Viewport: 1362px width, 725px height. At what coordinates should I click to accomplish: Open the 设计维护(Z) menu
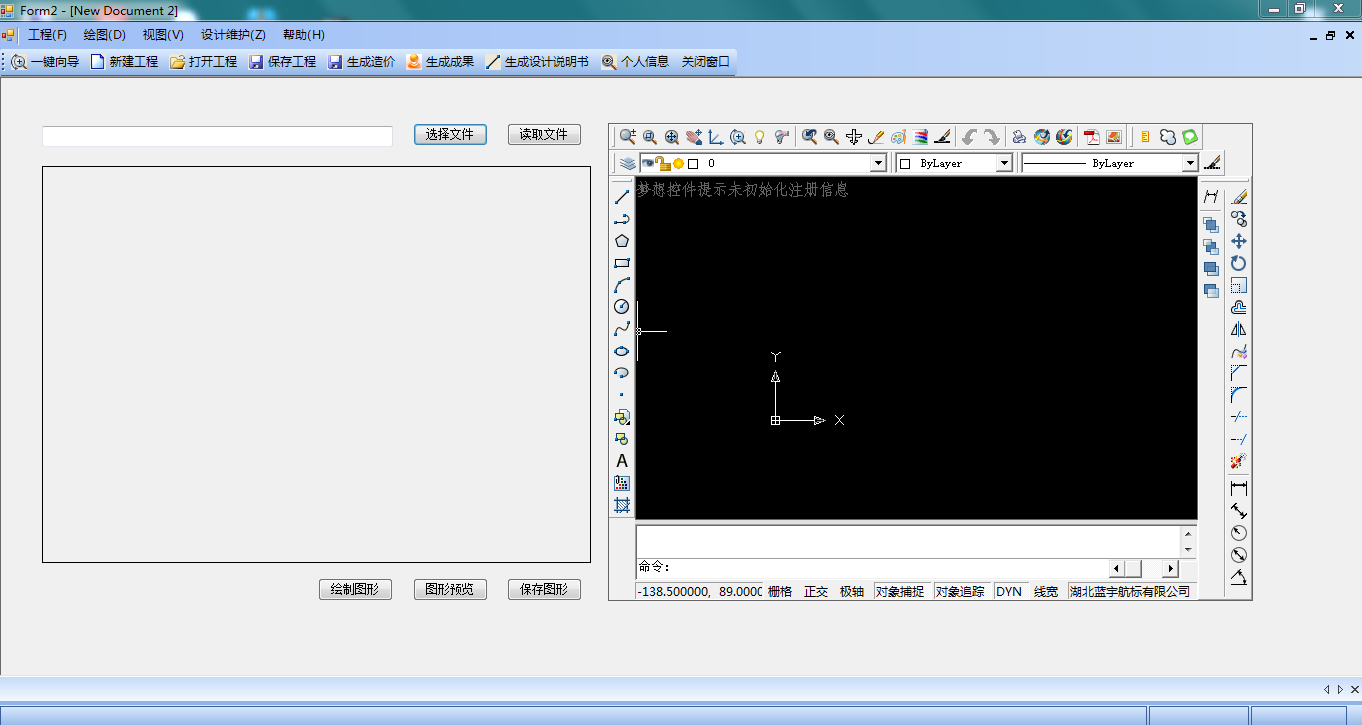click(233, 35)
